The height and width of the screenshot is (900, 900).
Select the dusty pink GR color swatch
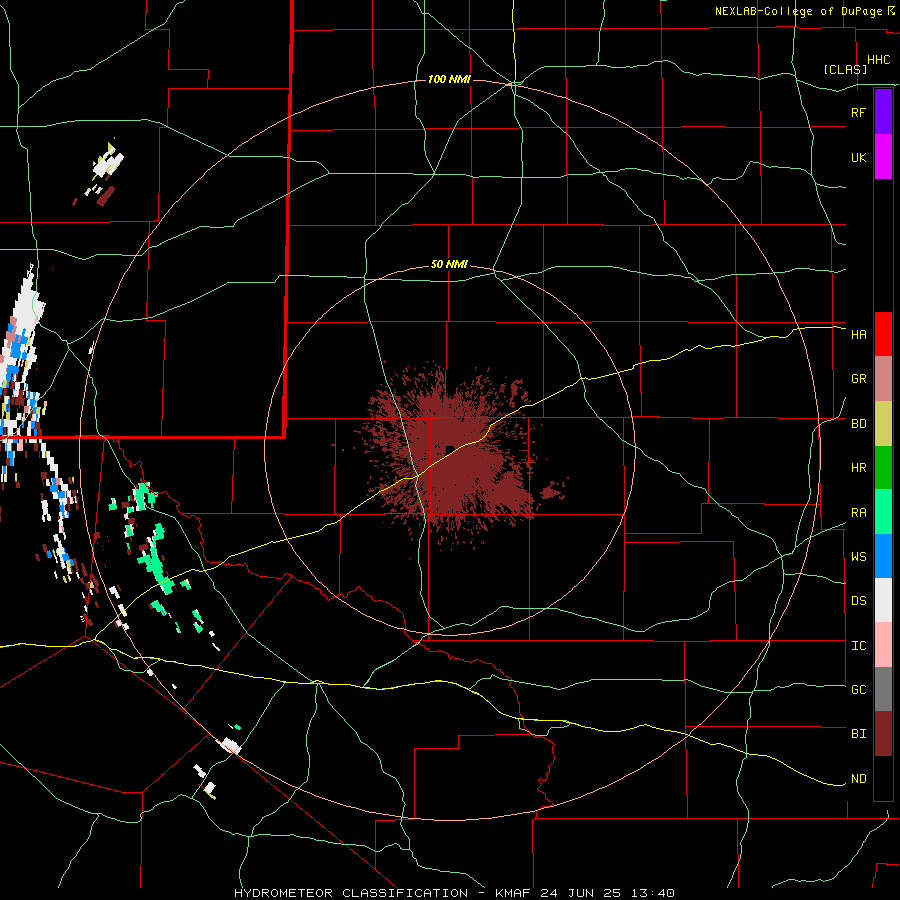[883, 379]
